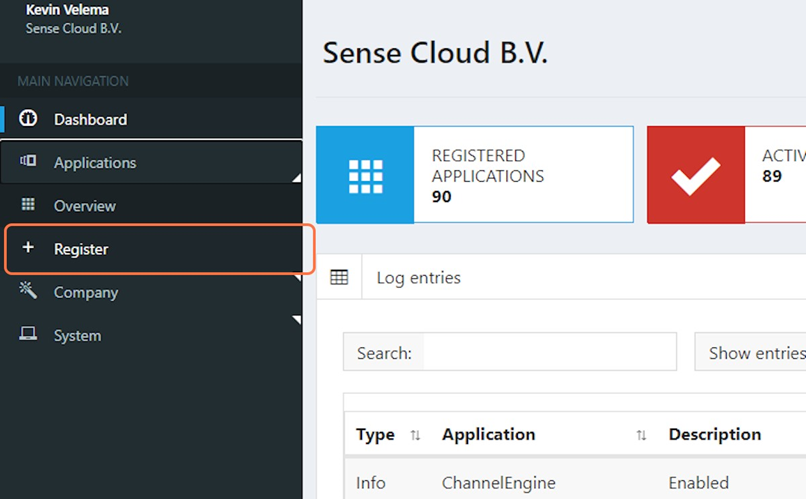The height and width of the screenshot is (499, 806).
Task: Sort by the Type column arrows
Action: 415,435
